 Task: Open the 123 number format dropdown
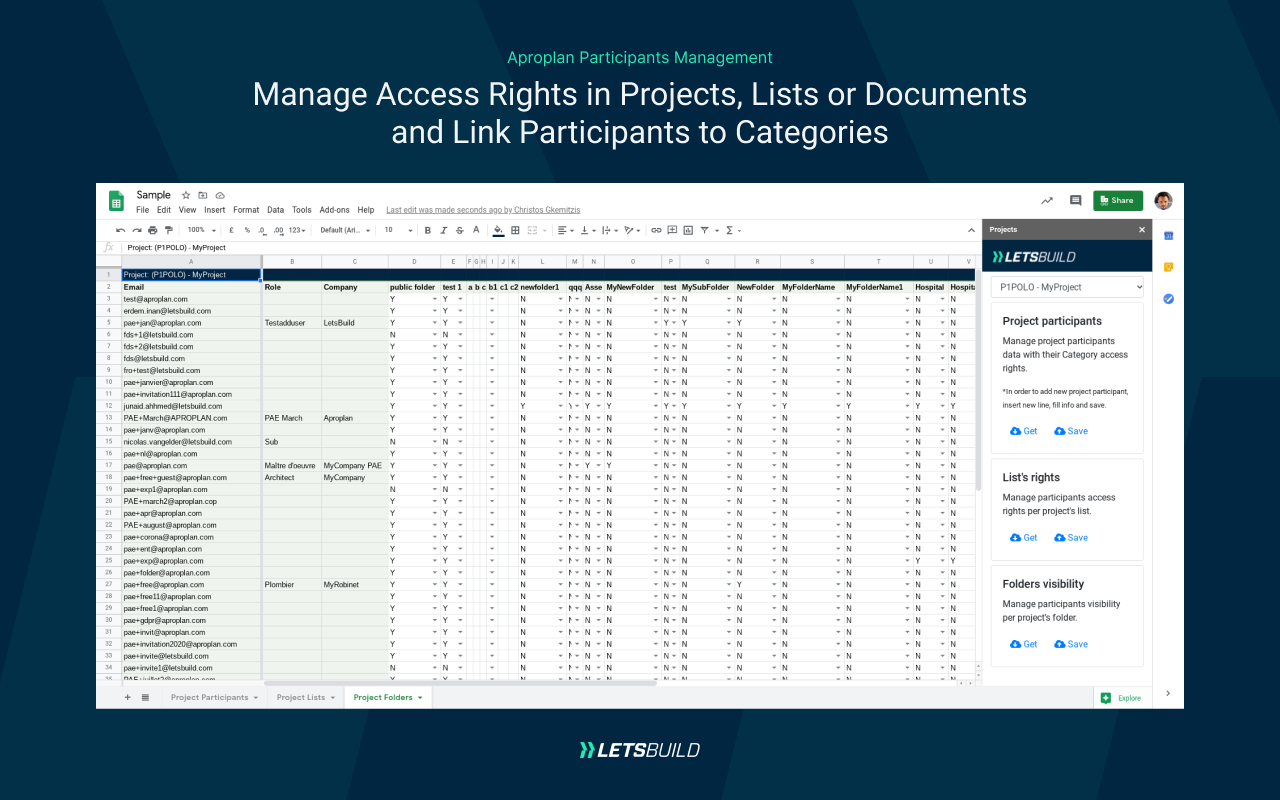(x=296, y=230)
